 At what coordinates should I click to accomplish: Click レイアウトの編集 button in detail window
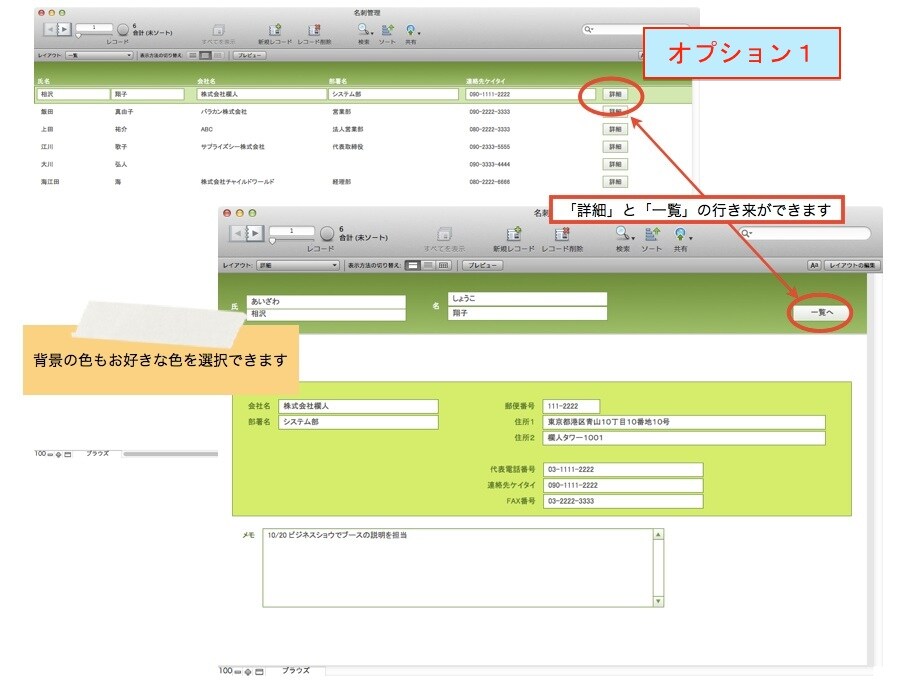(x=852, y=265)
